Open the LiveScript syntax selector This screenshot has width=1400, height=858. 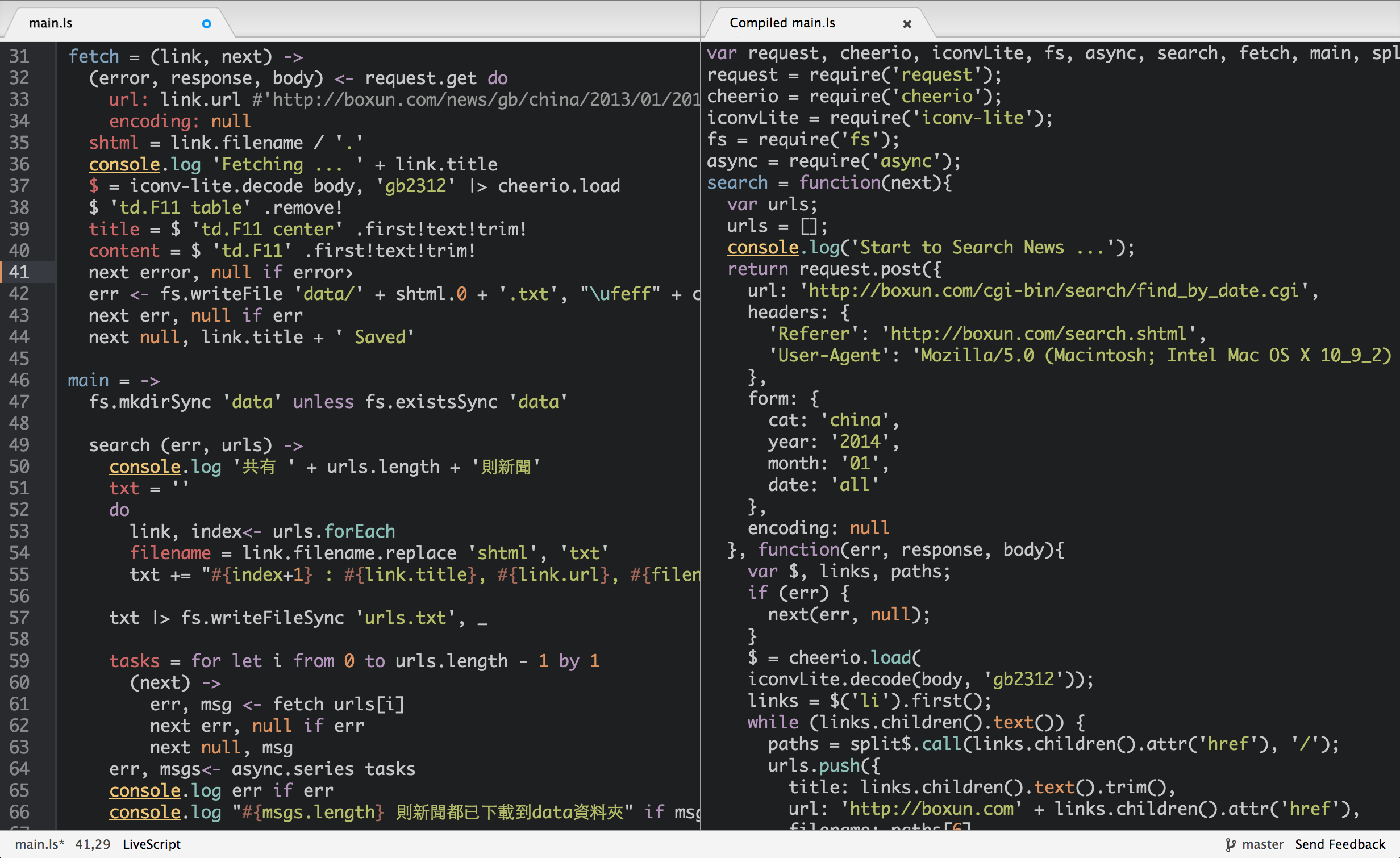151,844
